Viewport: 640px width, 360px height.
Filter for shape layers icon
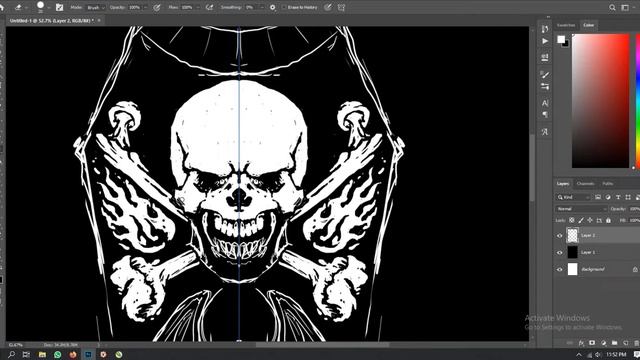[x=628, y=197]
